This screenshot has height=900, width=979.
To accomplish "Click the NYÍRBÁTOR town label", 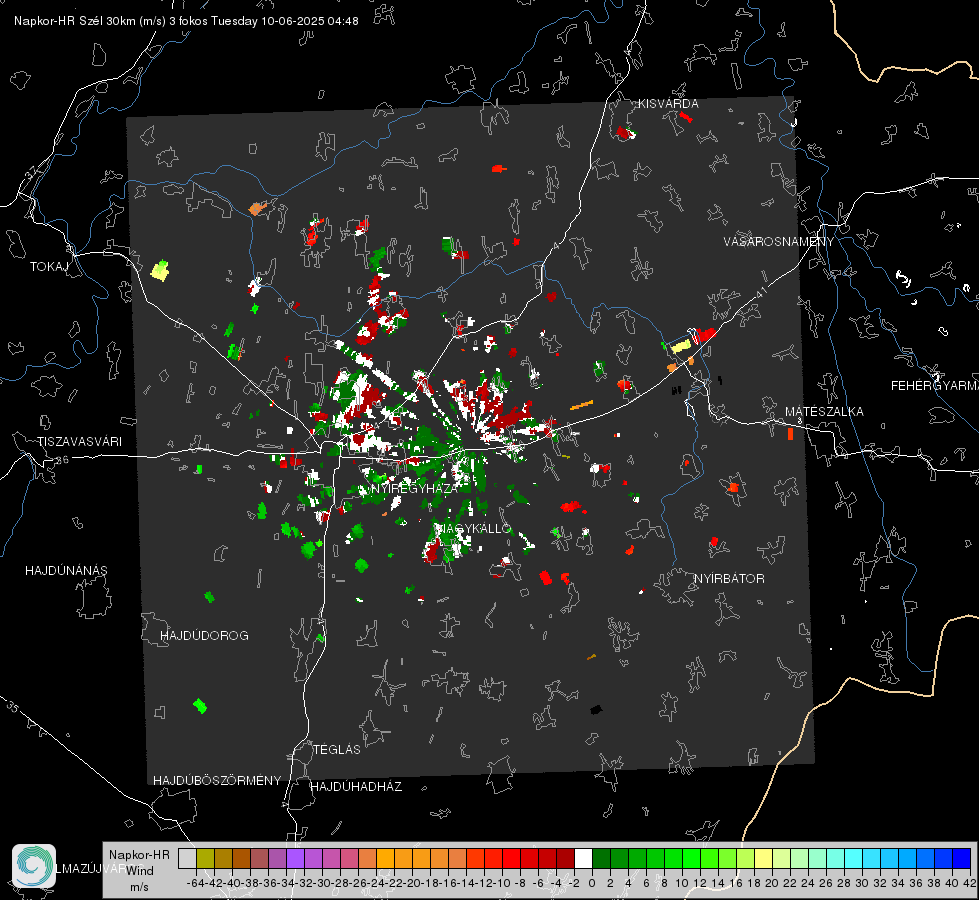I will pos(729,579).
